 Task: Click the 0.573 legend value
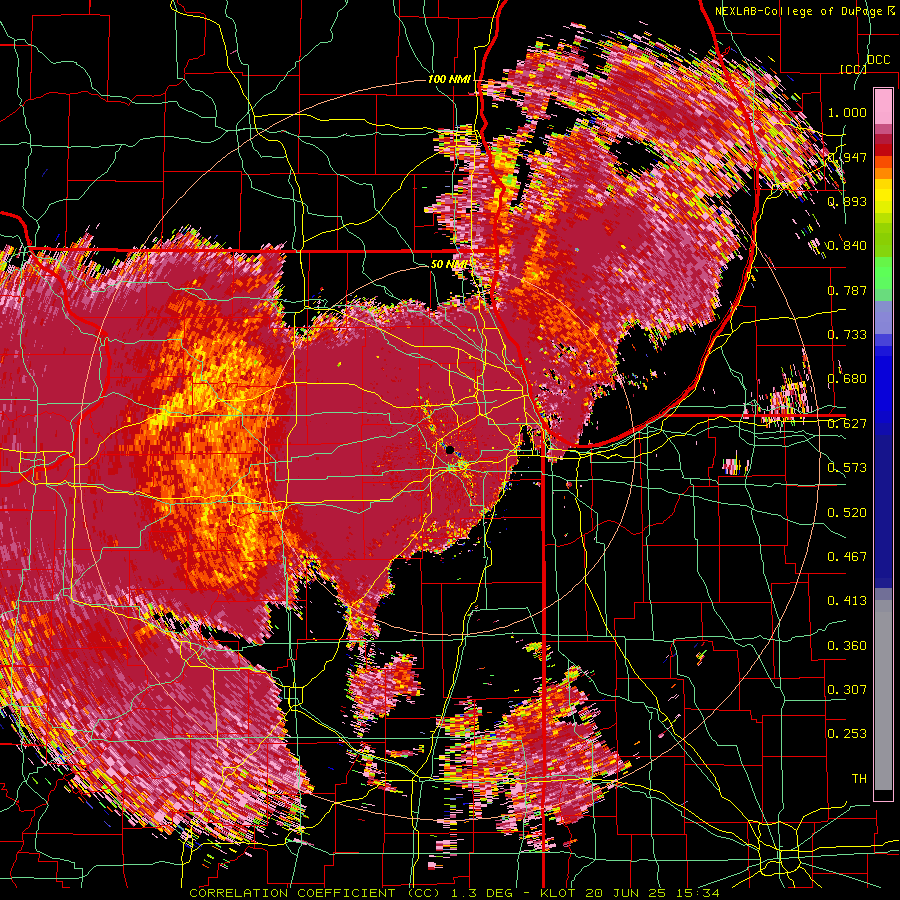[x=847, y=468]
